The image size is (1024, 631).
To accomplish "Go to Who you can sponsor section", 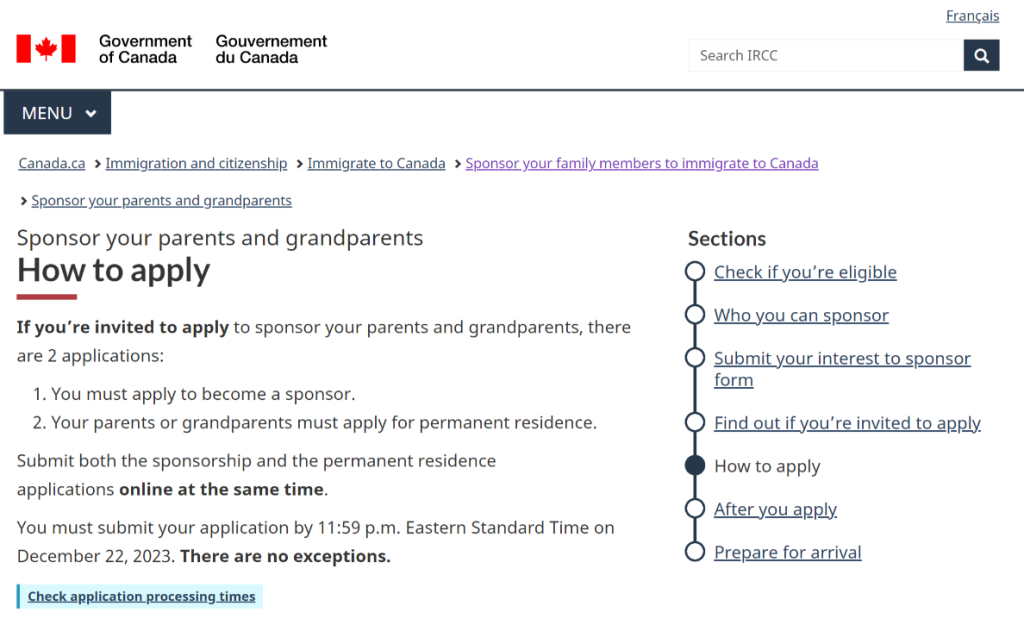I will click(x=801, y=315).
